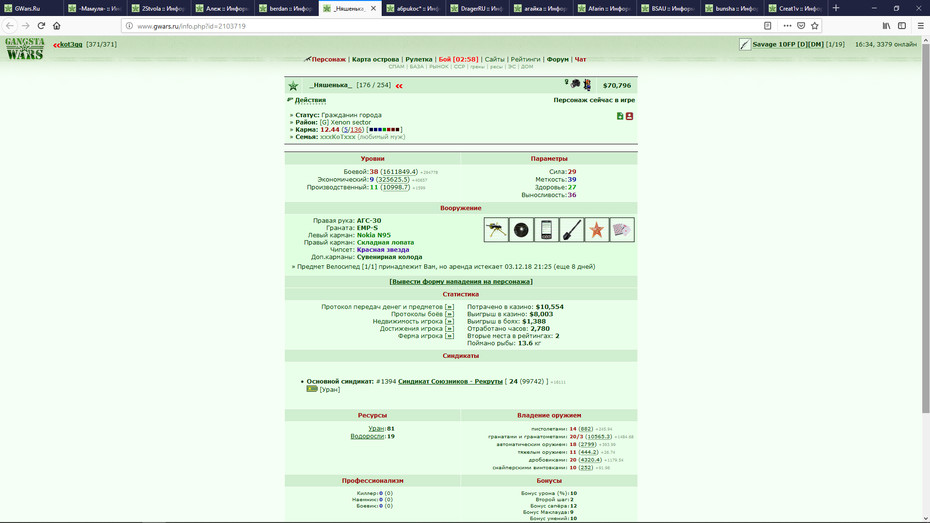Image resolution: width=930 pixels, height=523 pixels.
Task: Switch to the bunsha tab
Action: click(731, 8)
